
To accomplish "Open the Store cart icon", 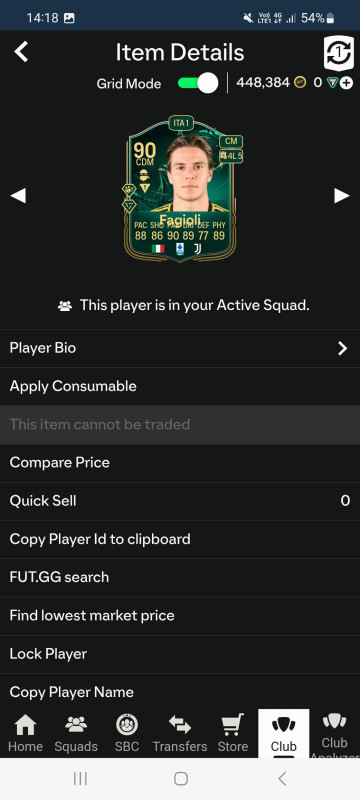I will (233, 725).
